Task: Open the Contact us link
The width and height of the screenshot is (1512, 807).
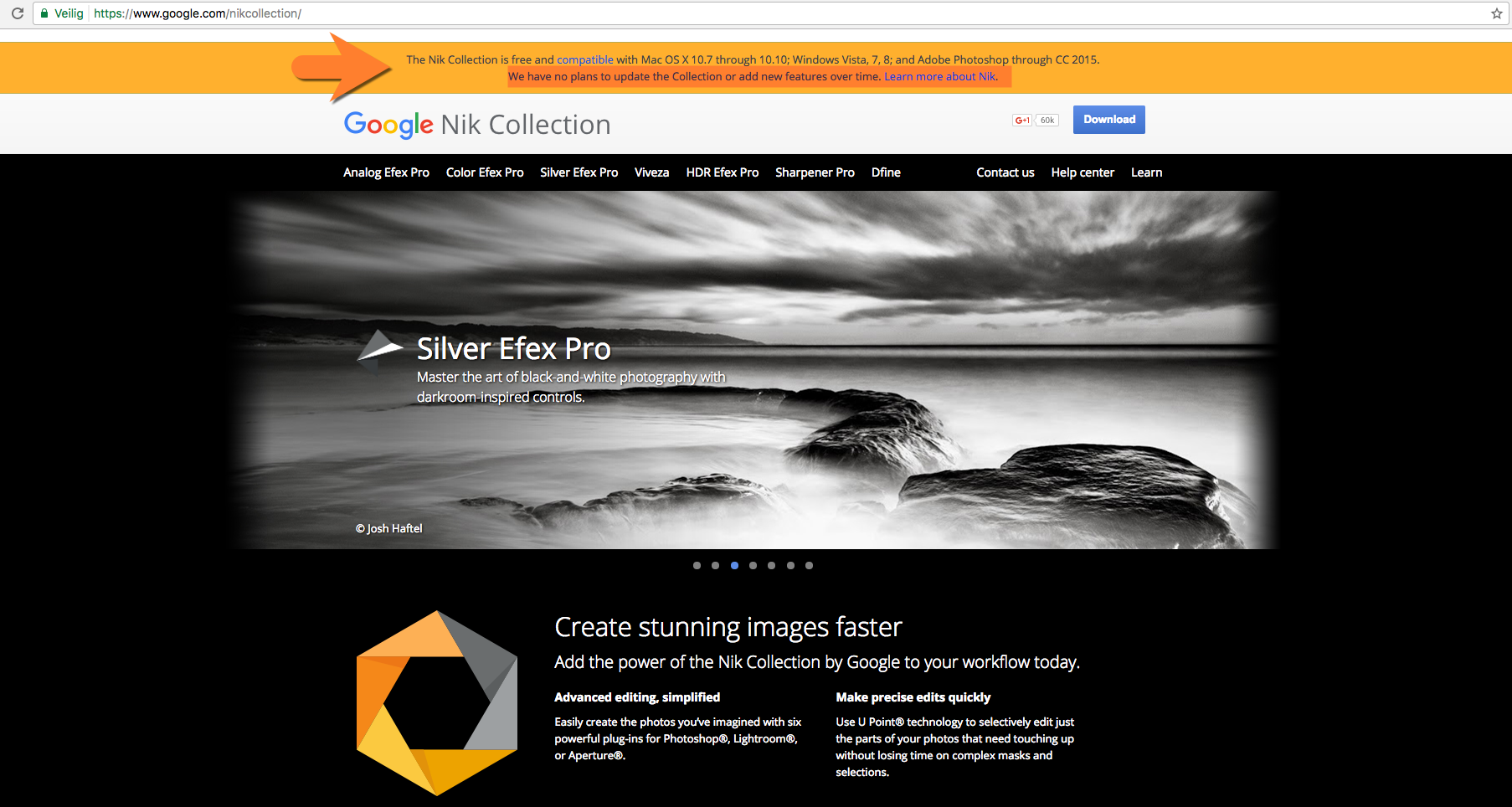Action: coord(1005,172)
